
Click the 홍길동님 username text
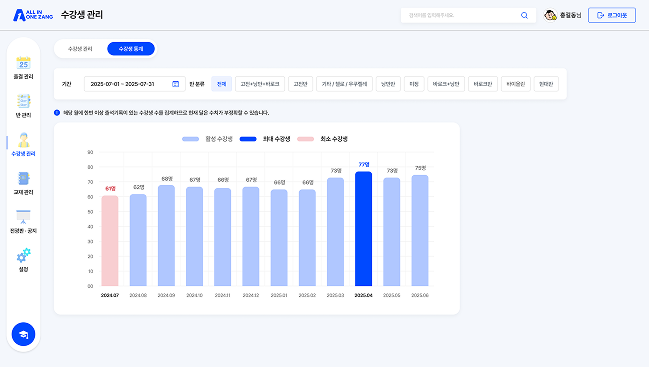point(570,15)
